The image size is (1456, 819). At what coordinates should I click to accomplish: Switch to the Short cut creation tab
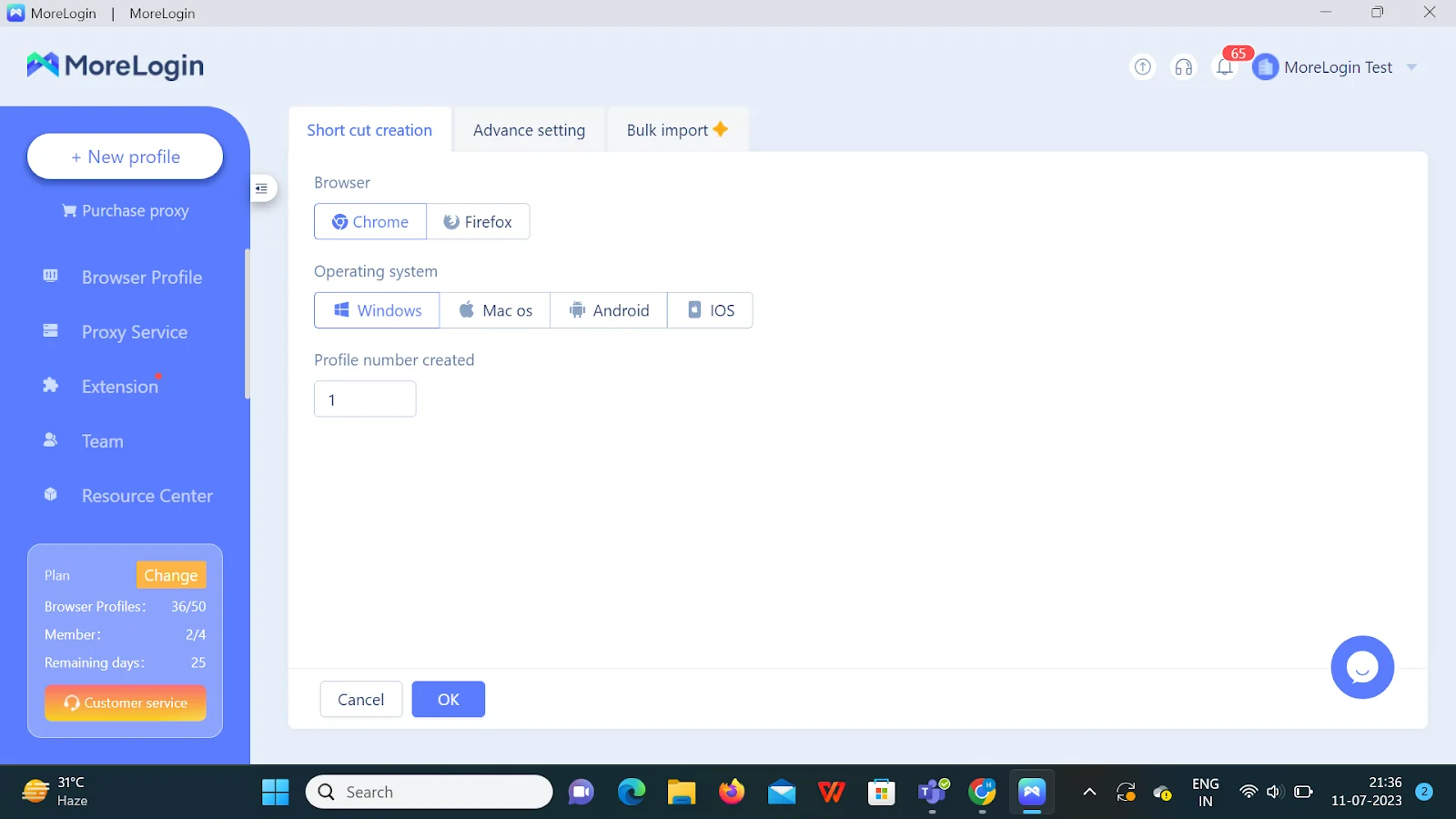click(x=369, y=130)
